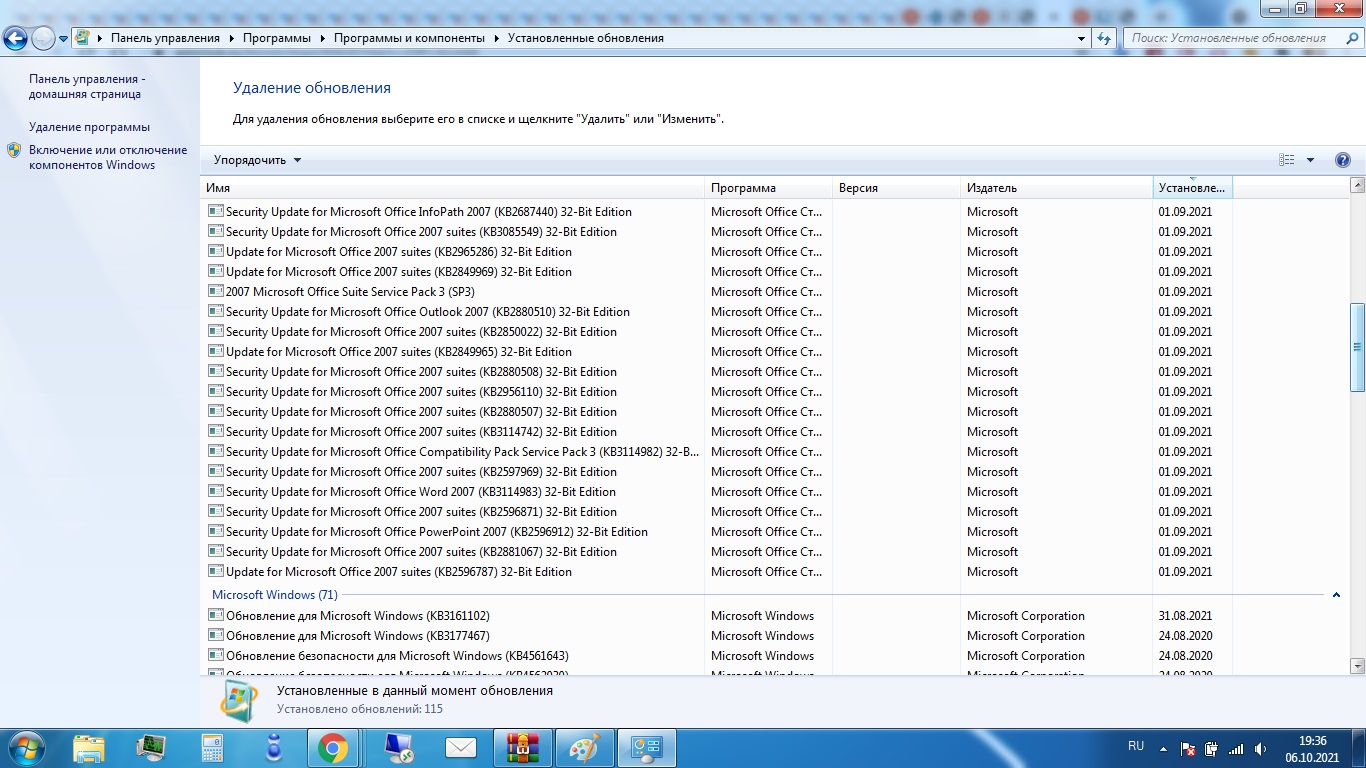This screenshot has height=768, width=1366.
Task: Click the volume speaker tray icon
Action: coord(1260,748)
